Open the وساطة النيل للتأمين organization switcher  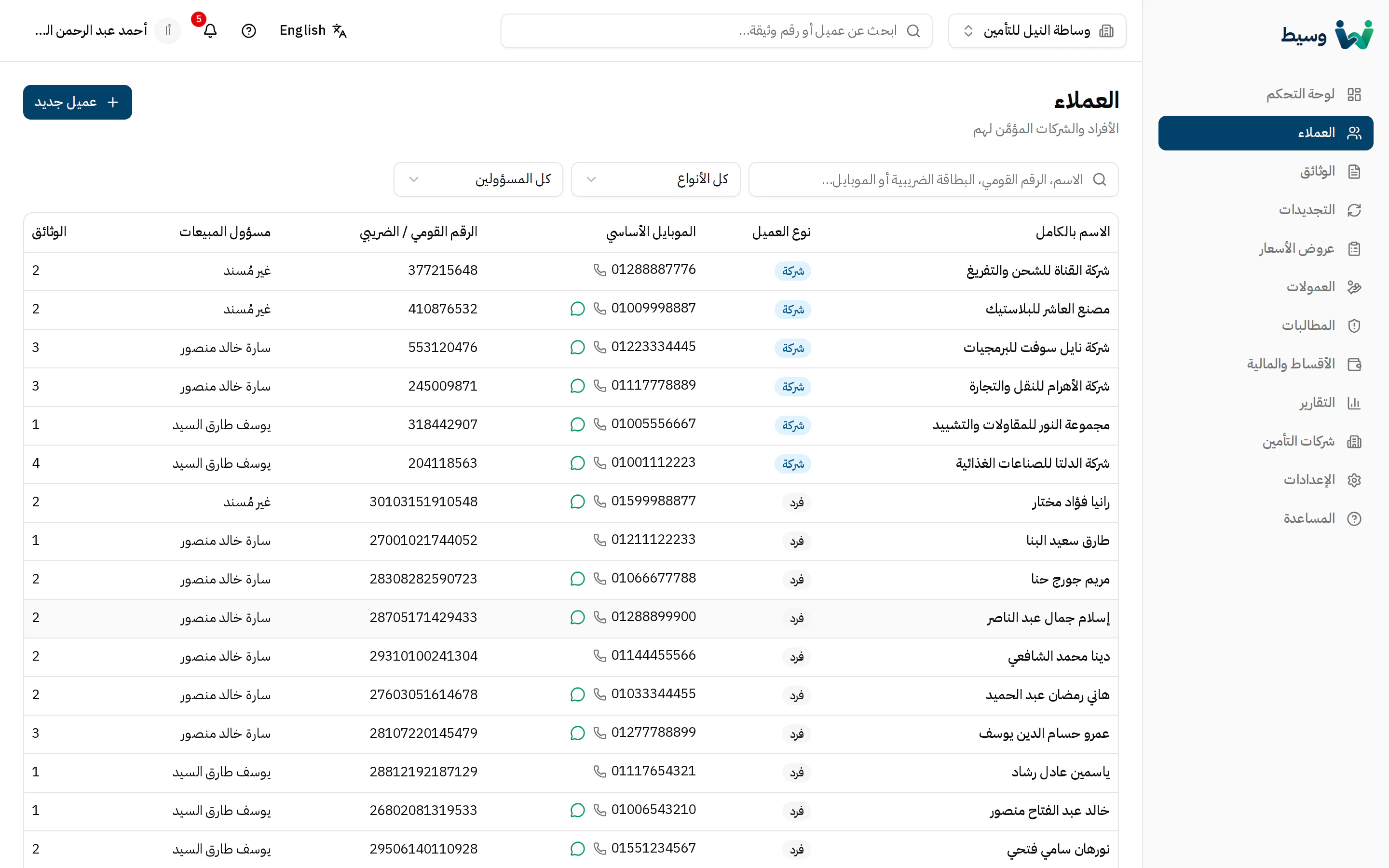[1036, 30]
